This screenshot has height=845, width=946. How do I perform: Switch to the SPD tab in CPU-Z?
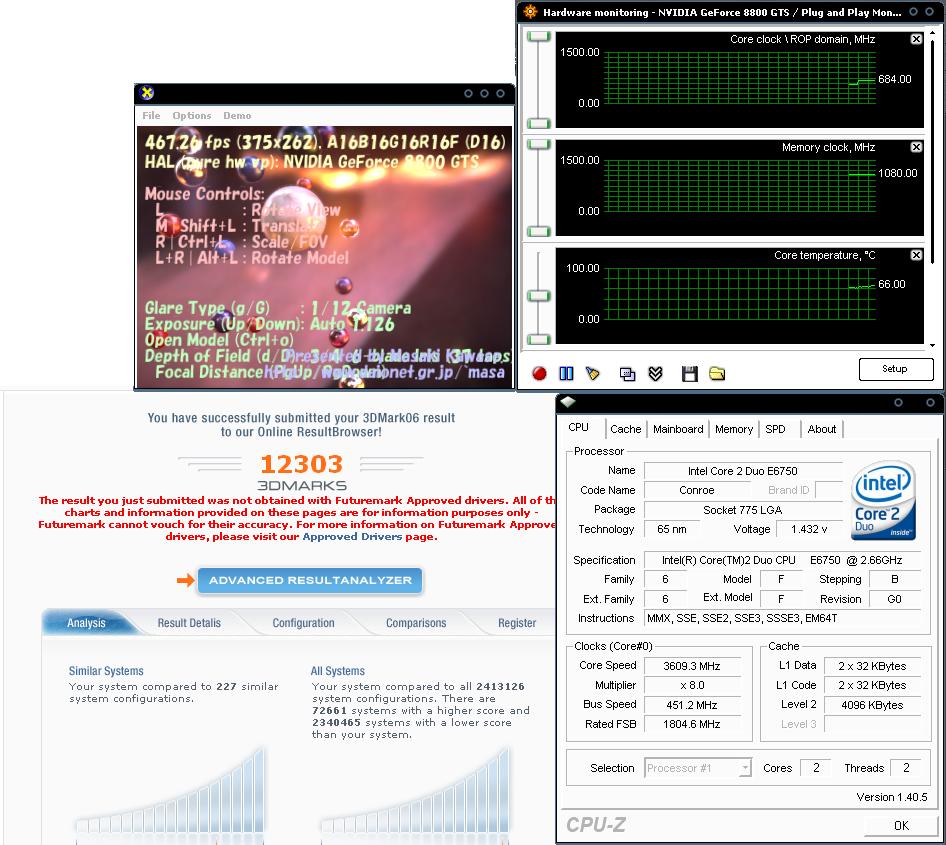click(x=775, y=429)
